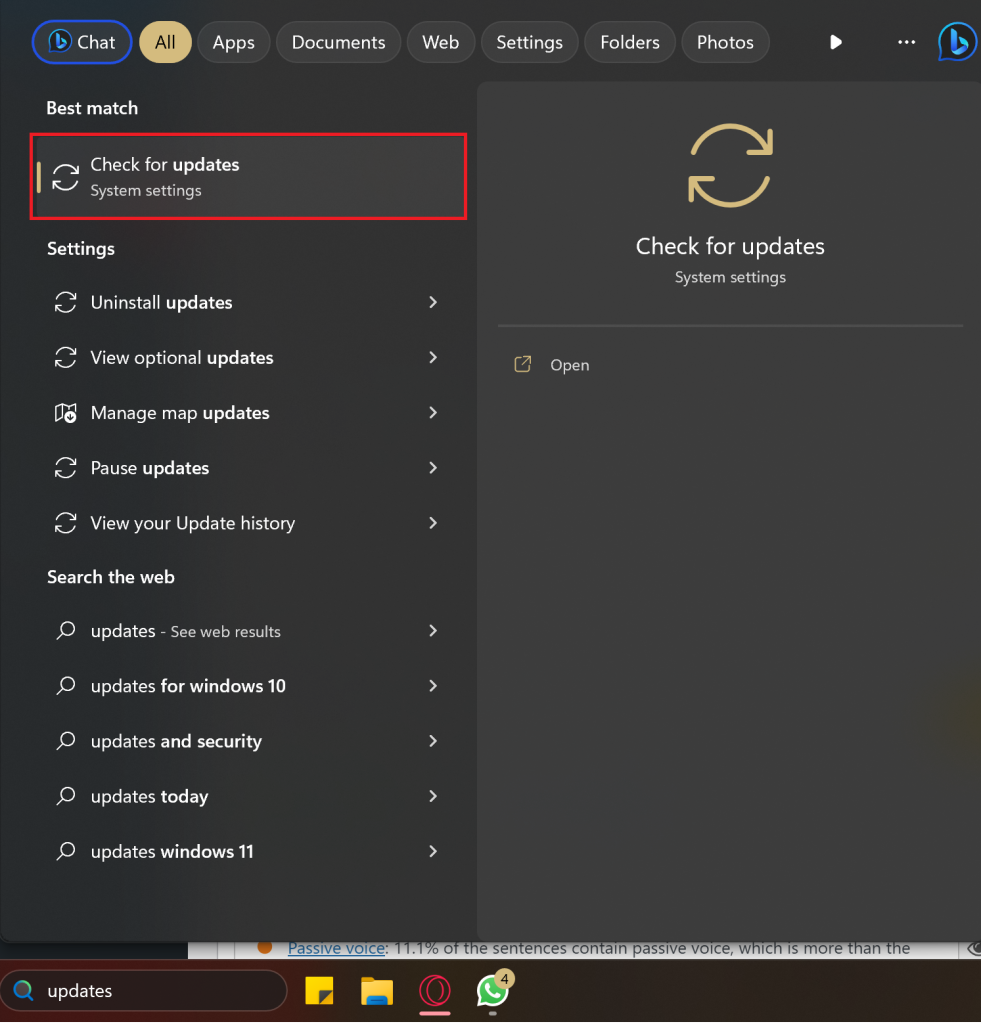Viewport: 981px width, 1024px height.
Task: Click the large Check for updates sync icon
Action: pos(730,165)
